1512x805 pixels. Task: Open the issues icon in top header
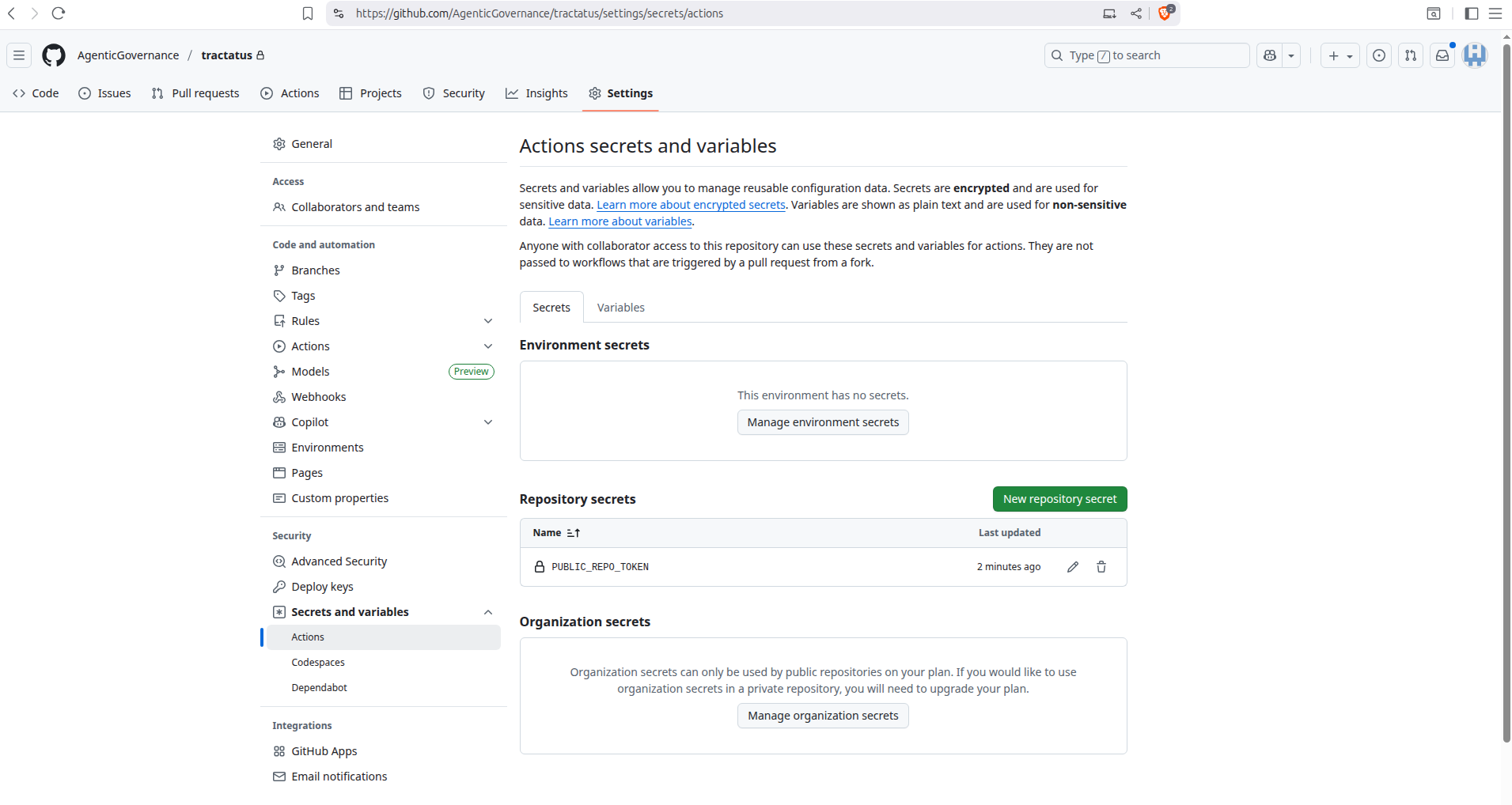coord(1379,55)
